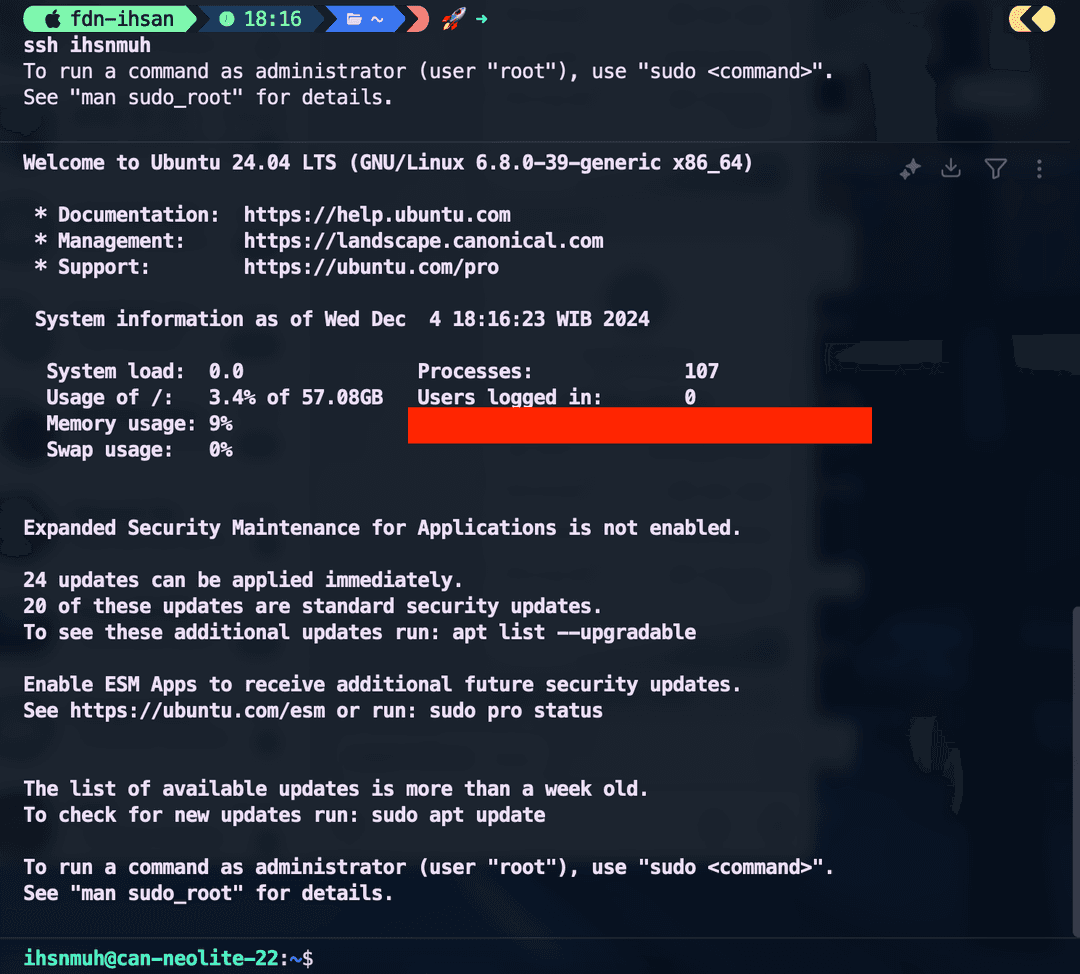Click the "3.4% of 57.08GB" disk usage value
This screenshot has width=1080, height=974.
(x=295, y=397)
